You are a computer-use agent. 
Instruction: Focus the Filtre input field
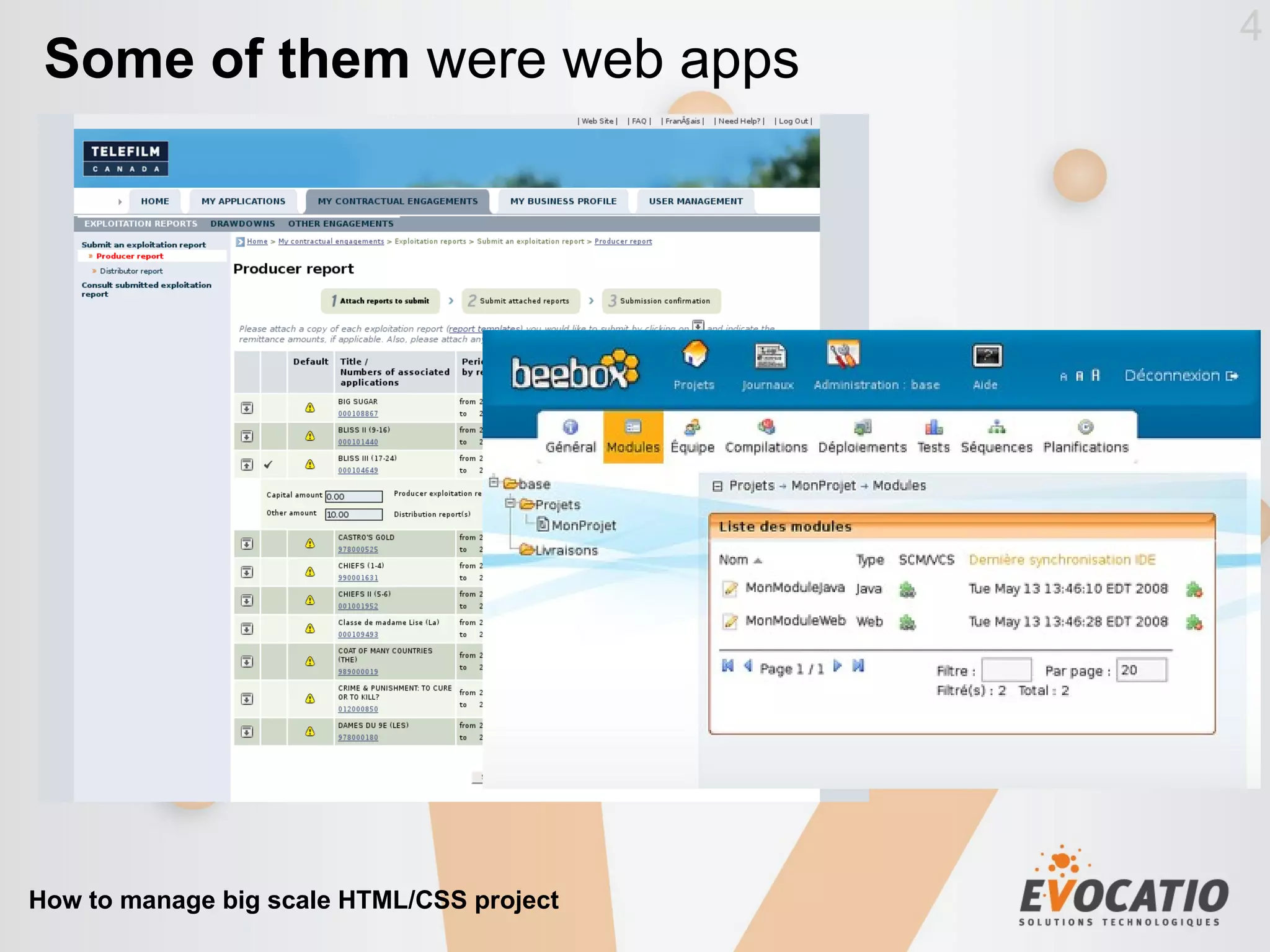(x=1007, y=670)
